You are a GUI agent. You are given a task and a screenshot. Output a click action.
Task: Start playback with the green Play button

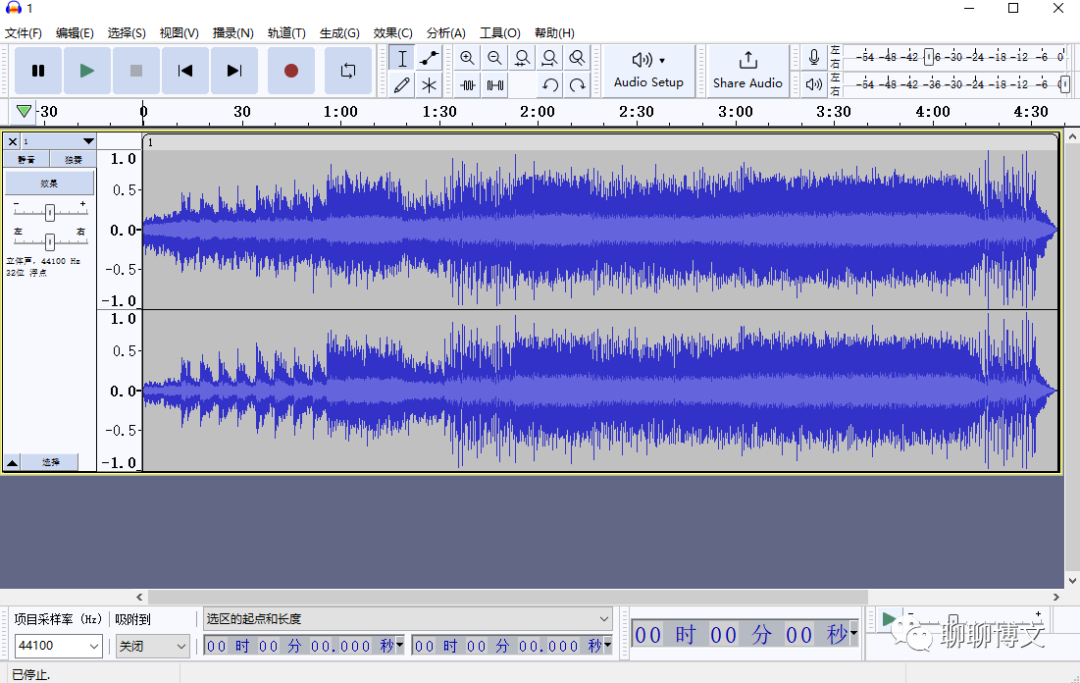click(x=87, y=70)
